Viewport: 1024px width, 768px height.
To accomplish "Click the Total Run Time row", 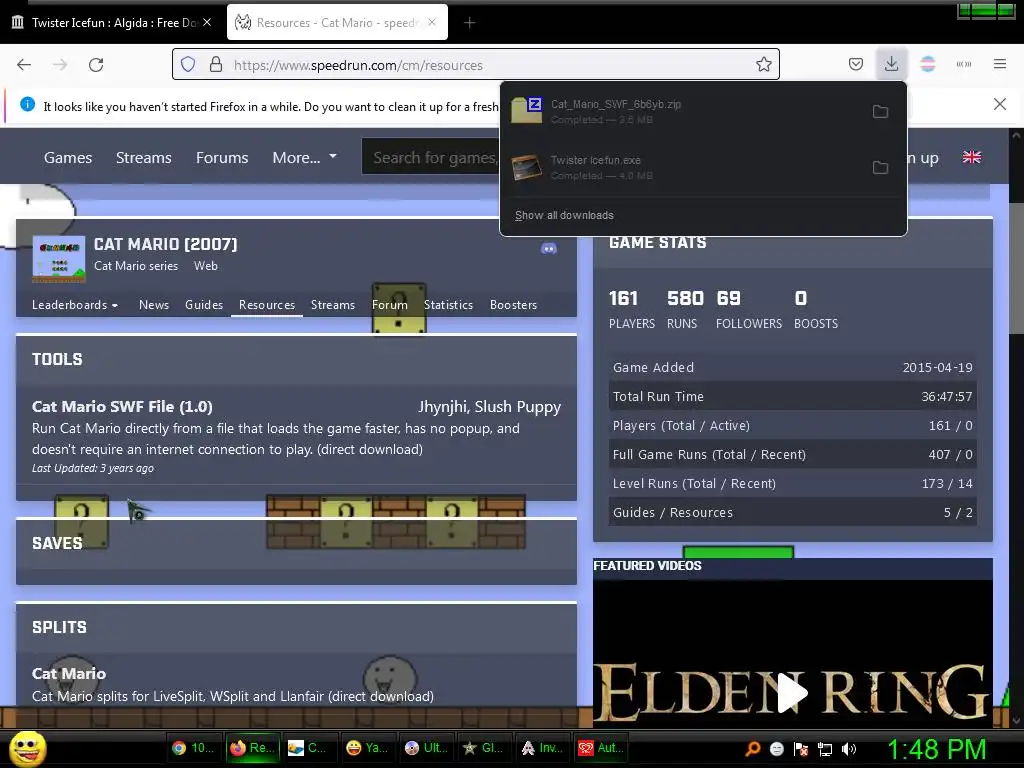I will pyautogui.click(x=792, y=396).
